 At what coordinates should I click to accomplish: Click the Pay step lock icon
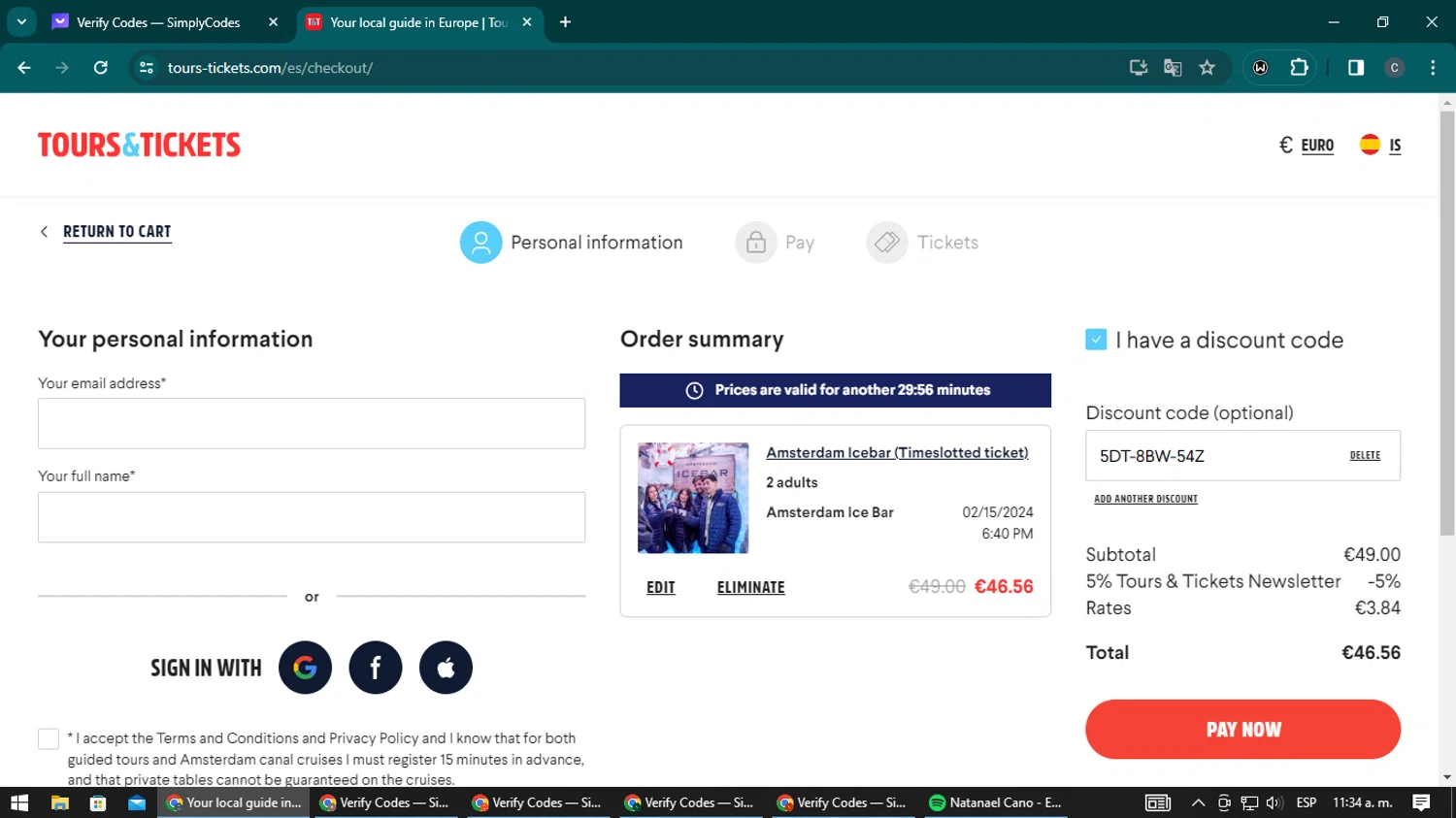(755, 243)
